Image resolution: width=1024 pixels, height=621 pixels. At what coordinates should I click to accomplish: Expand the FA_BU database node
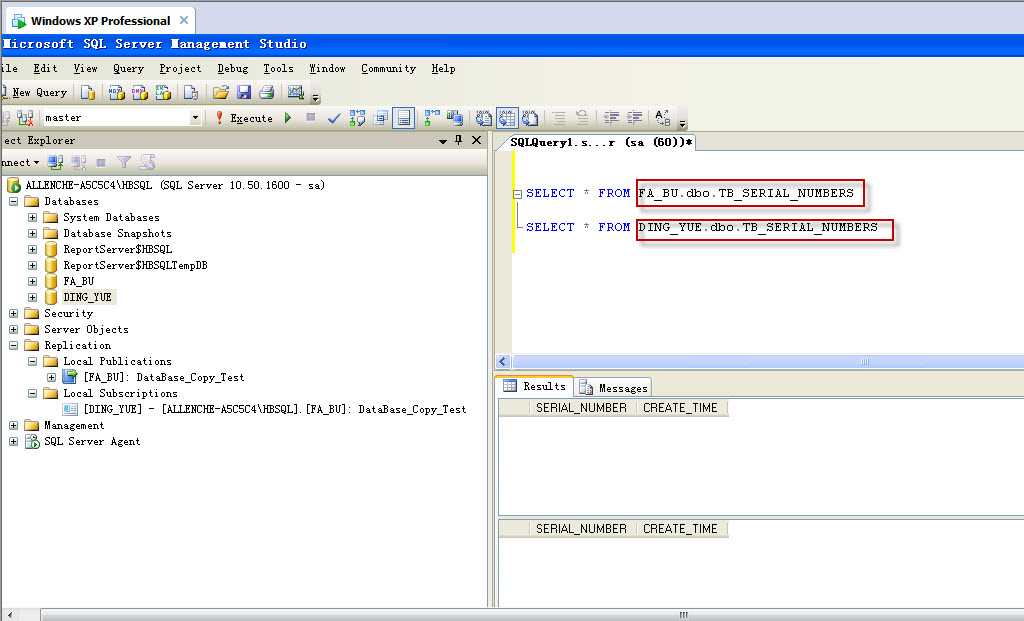33,281
